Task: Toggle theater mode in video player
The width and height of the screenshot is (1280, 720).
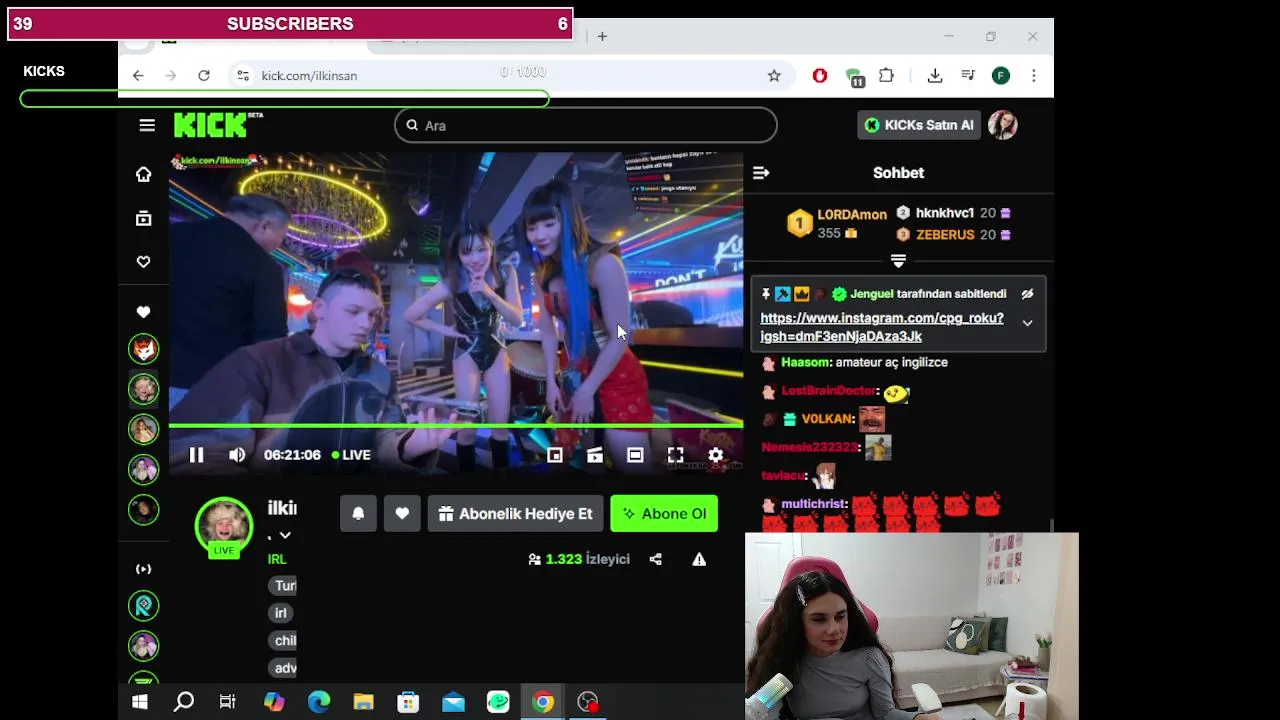Action: 635,455
